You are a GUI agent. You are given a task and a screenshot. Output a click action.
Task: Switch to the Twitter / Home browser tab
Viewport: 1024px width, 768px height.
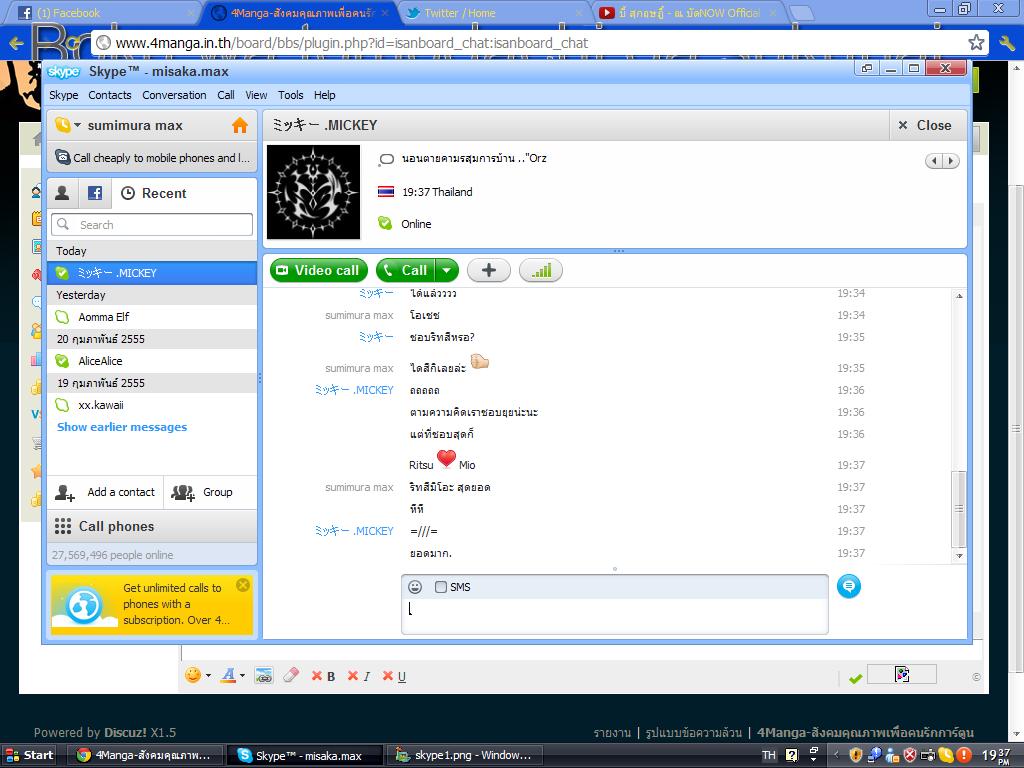pyautogui.click(x=493, y=12)
